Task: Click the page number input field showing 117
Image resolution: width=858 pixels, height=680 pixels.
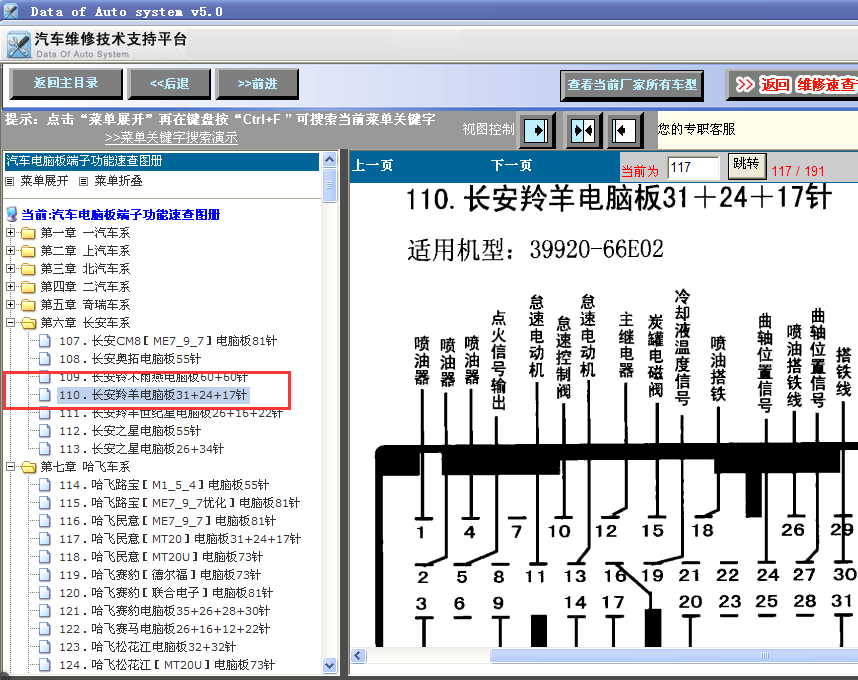Action: [x=693, y=167]
